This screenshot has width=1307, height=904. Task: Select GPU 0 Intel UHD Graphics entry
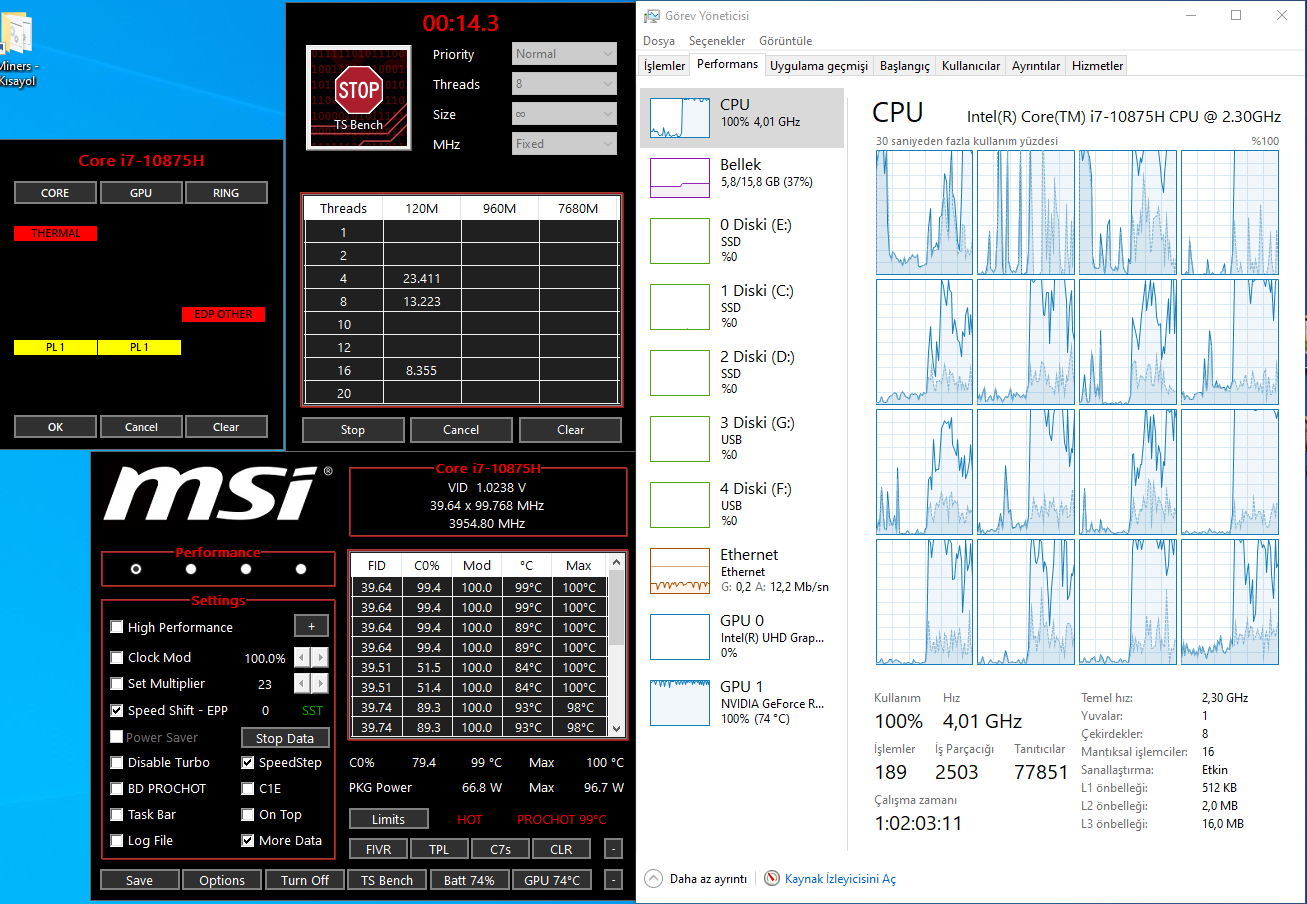pos(742,637)
